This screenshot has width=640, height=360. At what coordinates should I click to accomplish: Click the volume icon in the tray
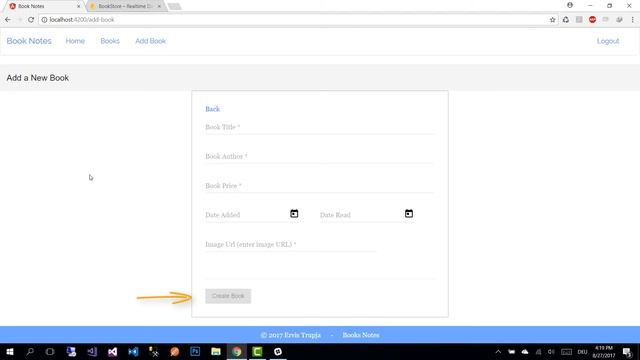pyautogui.click(x=551, y=352)
